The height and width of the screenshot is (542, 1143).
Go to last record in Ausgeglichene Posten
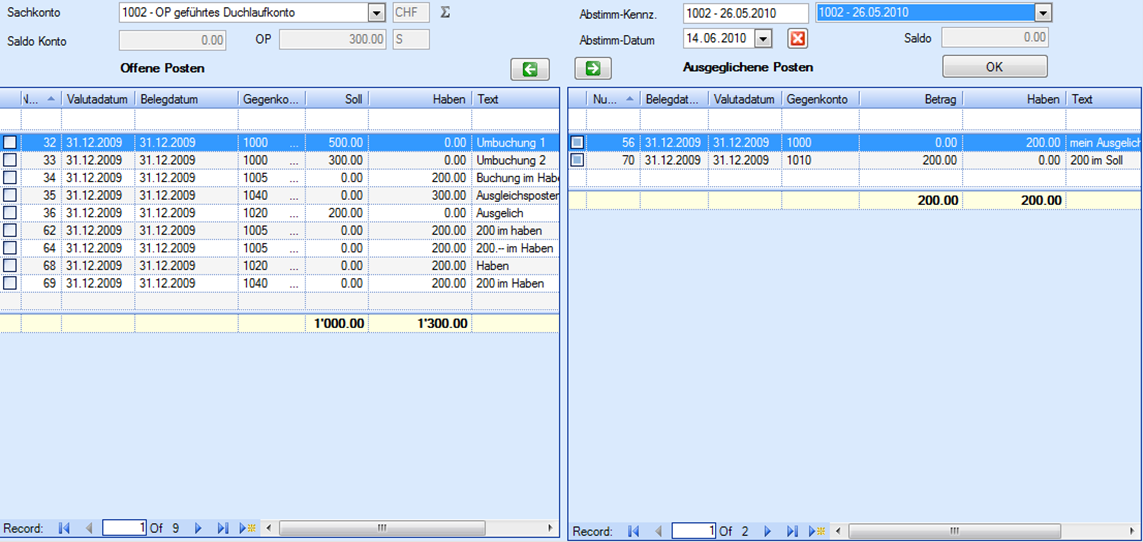click(792, 531)
